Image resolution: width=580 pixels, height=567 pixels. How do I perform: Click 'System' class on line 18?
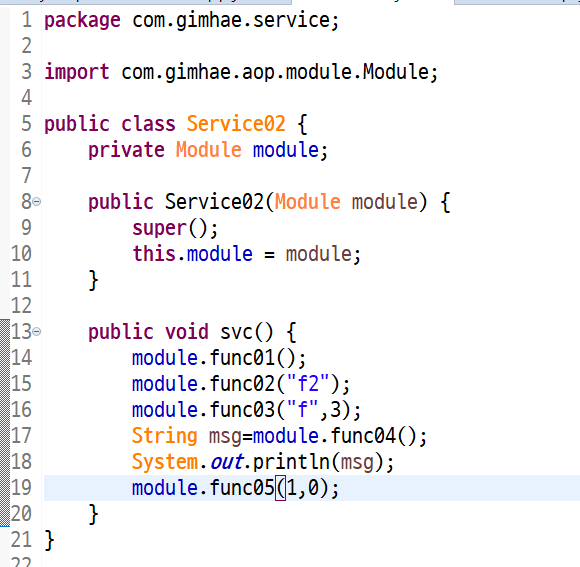(x=165, y=462)
